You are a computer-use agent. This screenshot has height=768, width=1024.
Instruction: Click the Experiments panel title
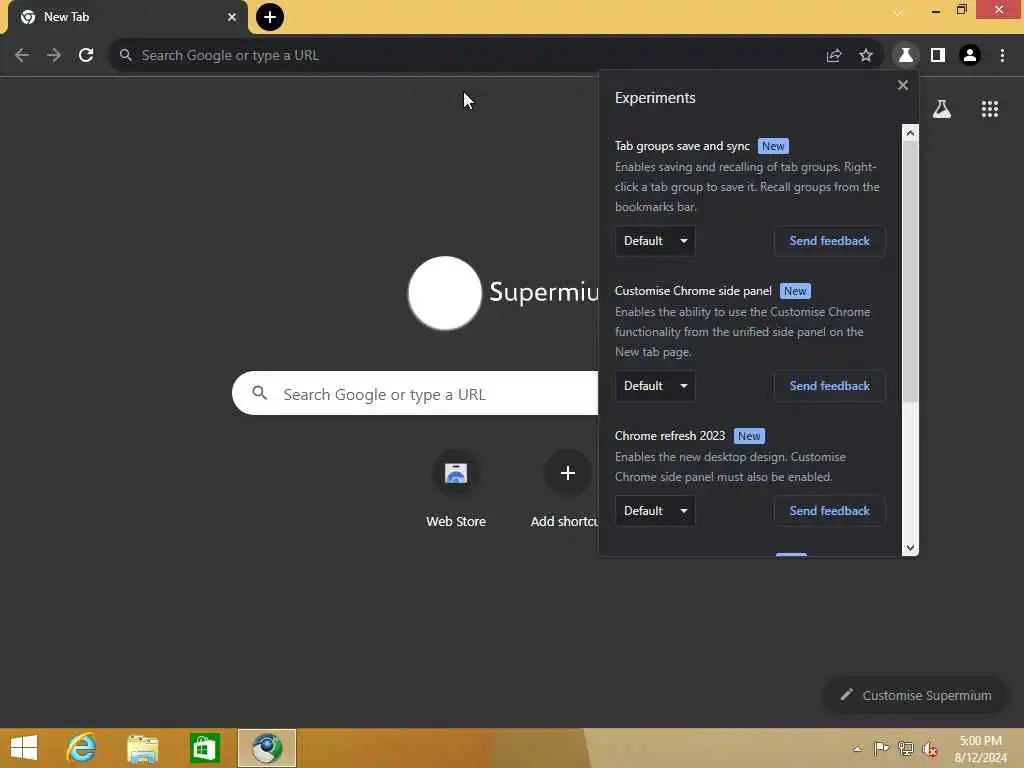655,98
